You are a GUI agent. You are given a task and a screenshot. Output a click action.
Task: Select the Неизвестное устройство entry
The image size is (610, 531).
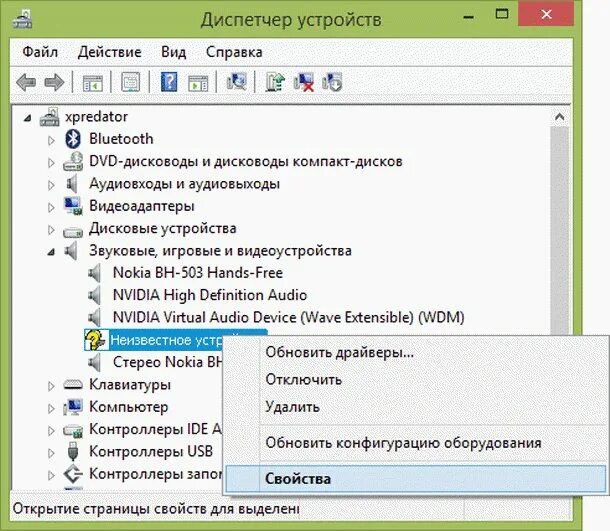pos(166,340)
